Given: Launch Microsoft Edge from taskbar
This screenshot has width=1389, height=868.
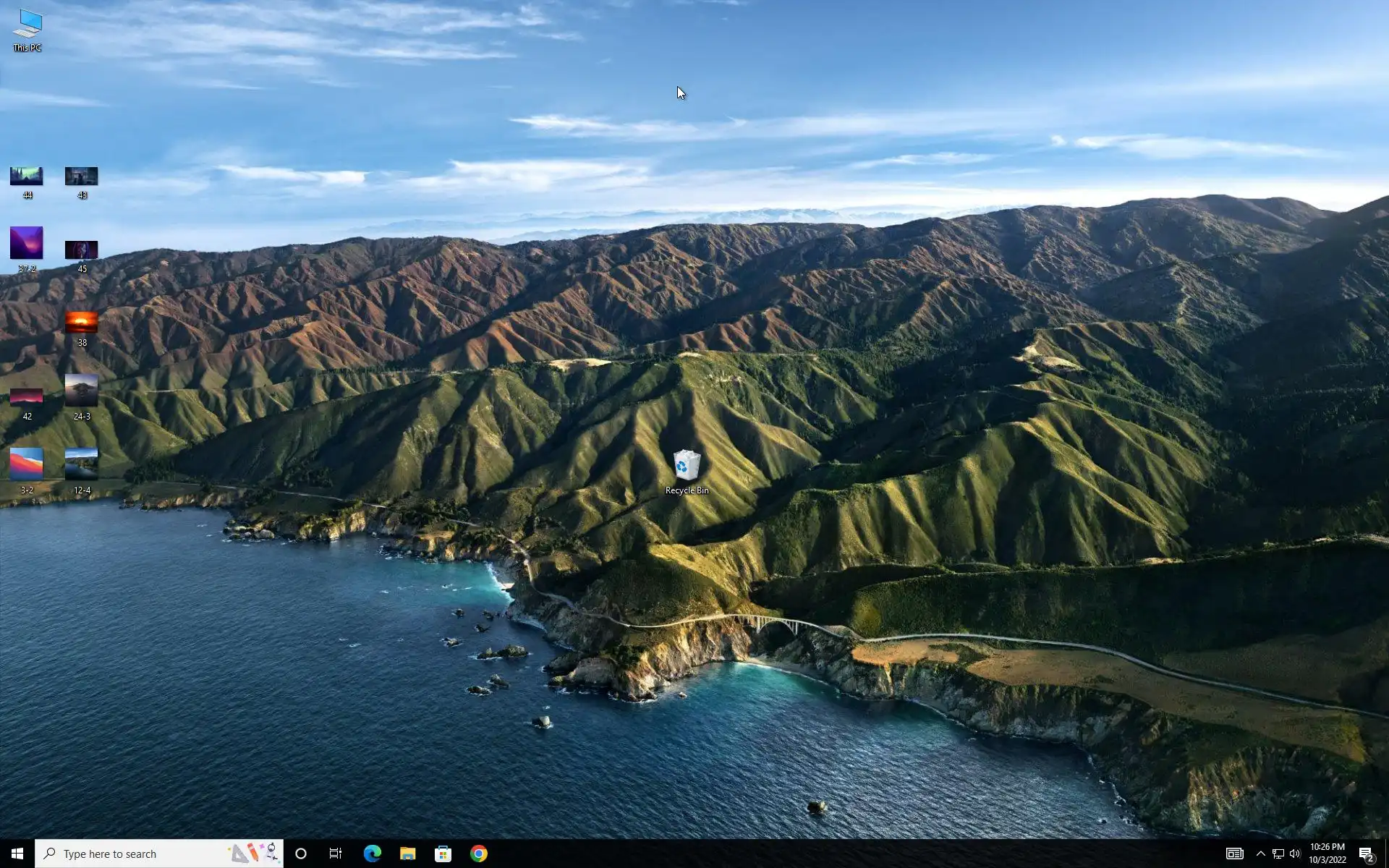Looking at the screenshot, I should 372,854.
